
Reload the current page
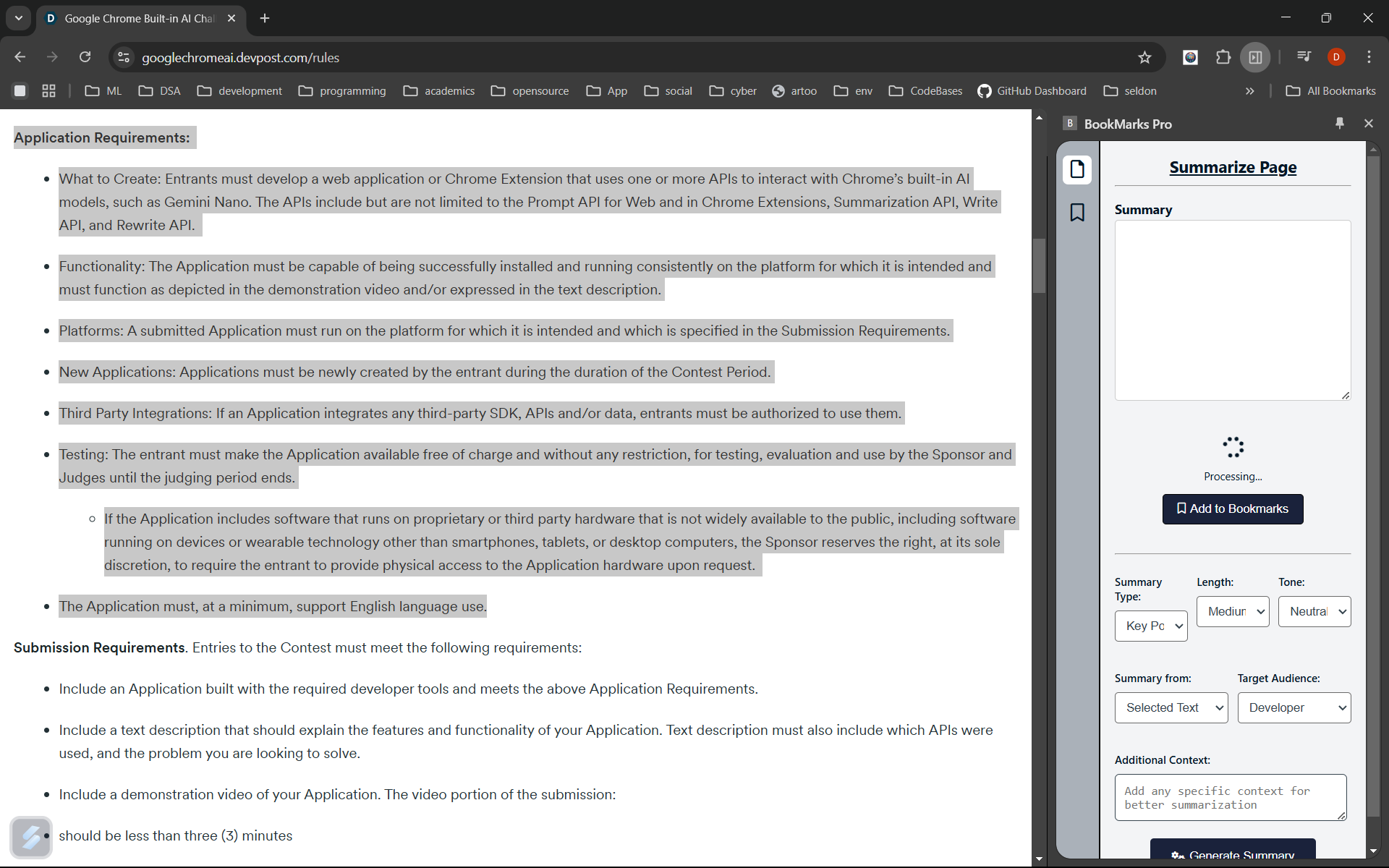(85, 57)
